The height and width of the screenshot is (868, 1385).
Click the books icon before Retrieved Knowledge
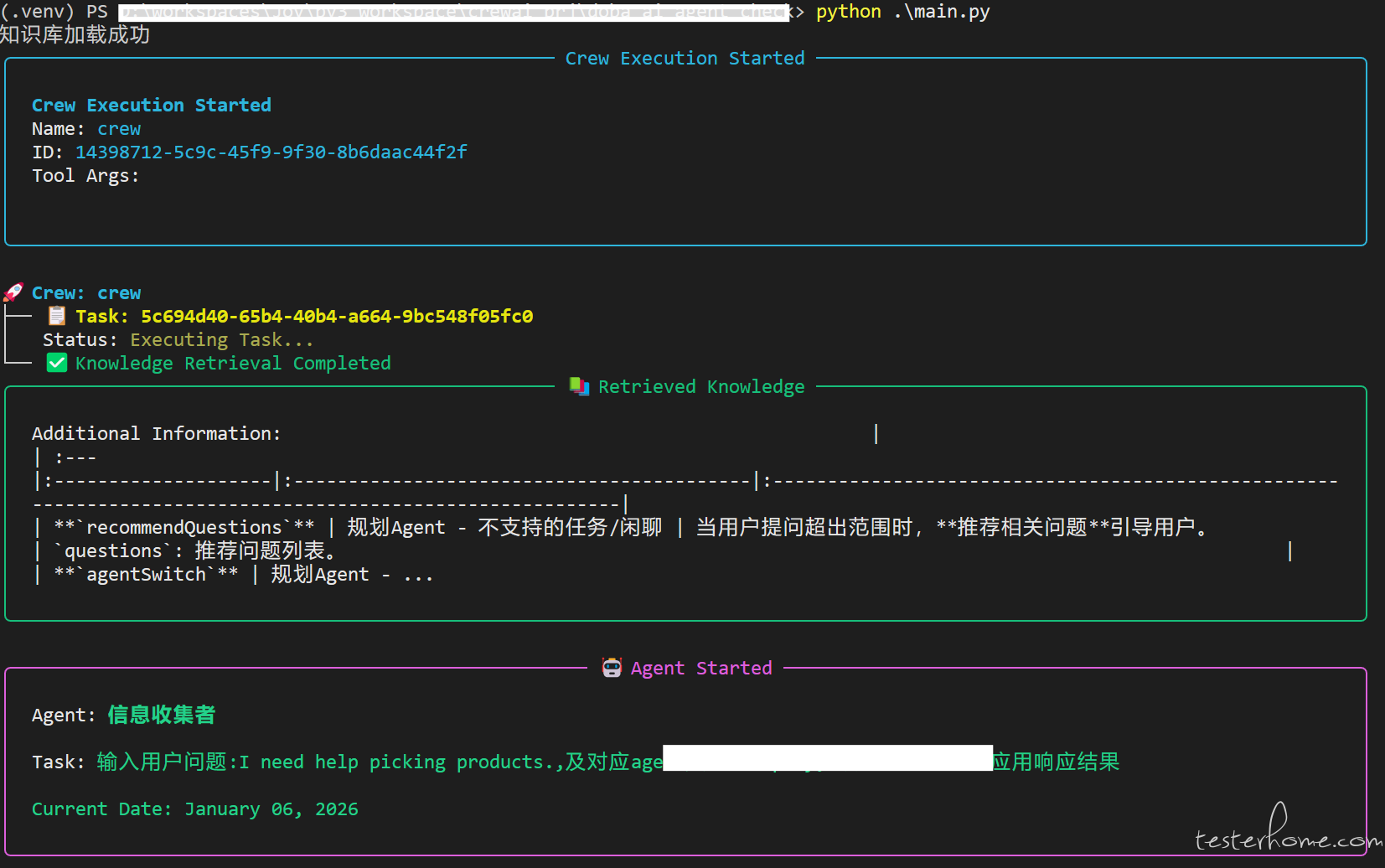click(x=579, y=386)
